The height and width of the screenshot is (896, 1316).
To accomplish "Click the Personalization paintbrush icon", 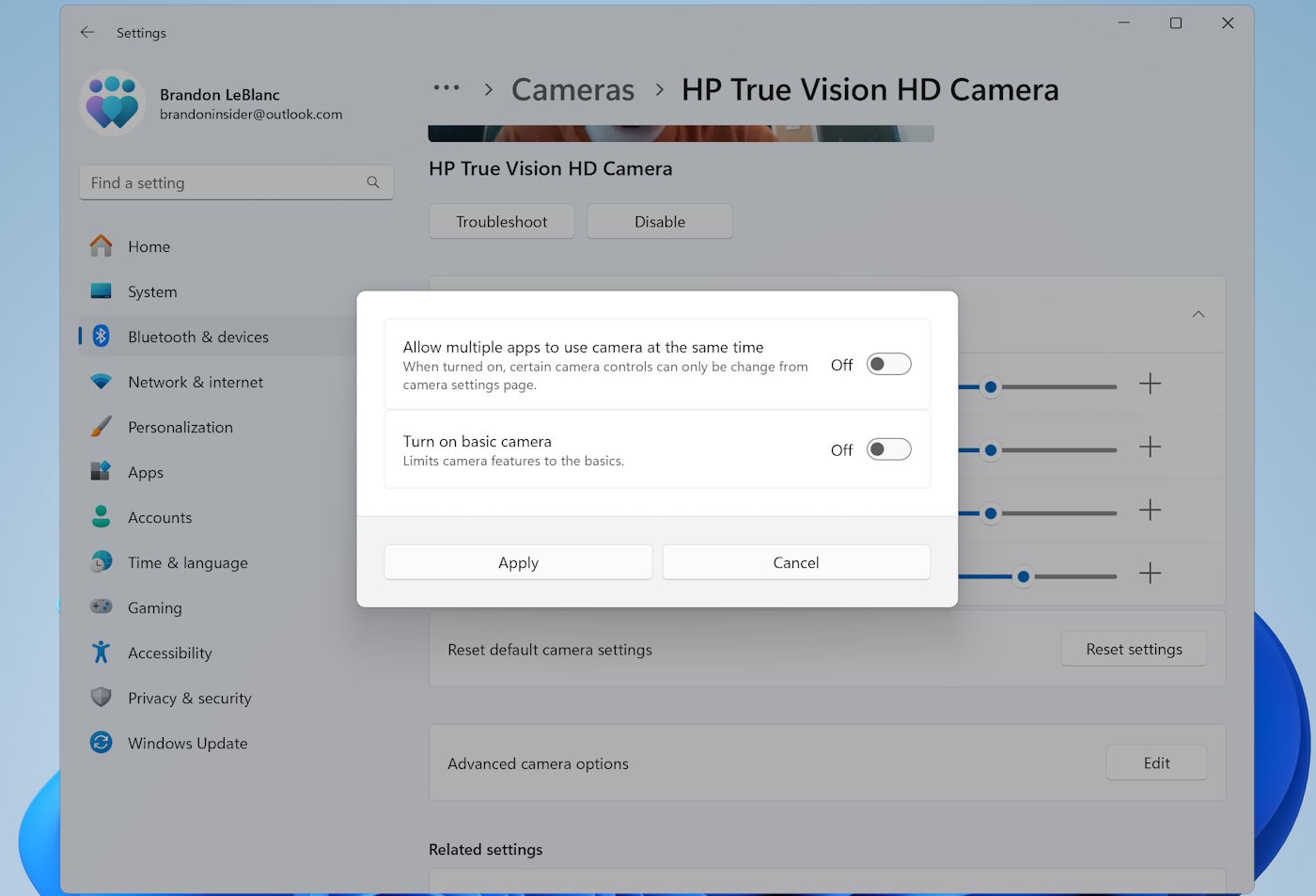I will click(x=102, y=427).
